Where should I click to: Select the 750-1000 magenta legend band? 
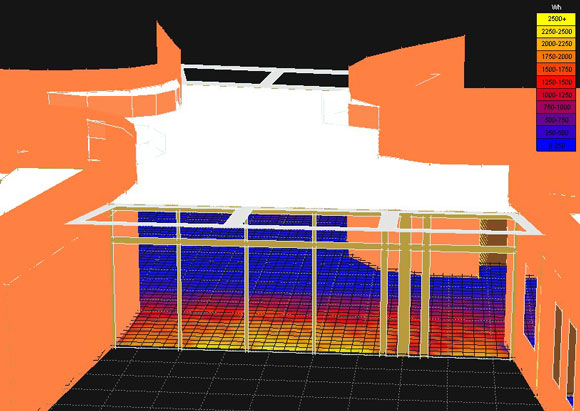pos(556,107)
